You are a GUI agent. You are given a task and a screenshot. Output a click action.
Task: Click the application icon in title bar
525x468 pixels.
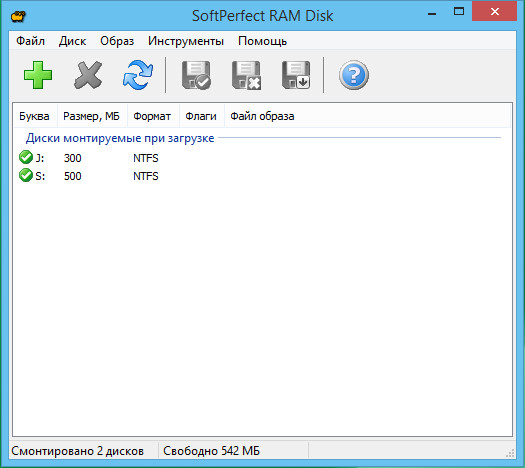tap(18, 16)
